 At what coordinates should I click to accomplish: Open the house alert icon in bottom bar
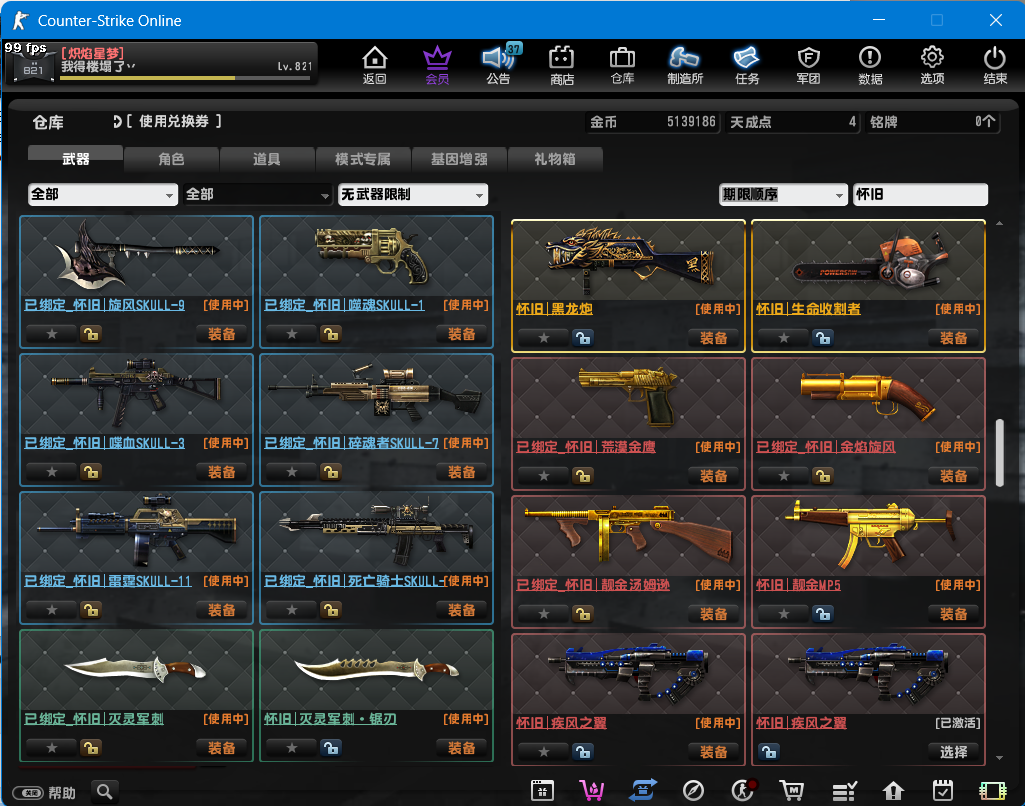pyautogui.click(x=893, y=791)
